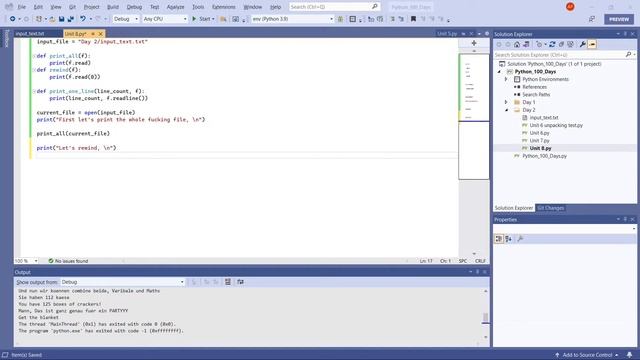This screenshot has height=360, width=640.
Task: Expand the Python Environments node
Action: coord(506,79)
